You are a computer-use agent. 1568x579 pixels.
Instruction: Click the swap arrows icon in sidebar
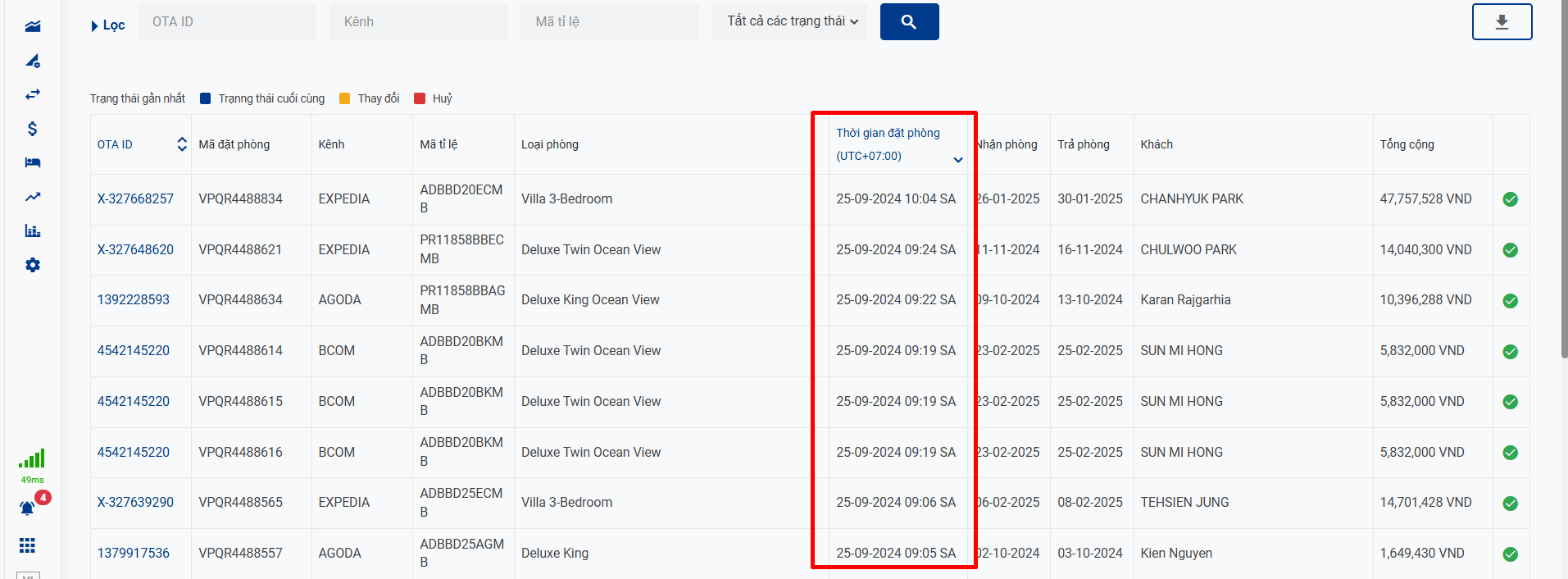[x=33, y=94]
